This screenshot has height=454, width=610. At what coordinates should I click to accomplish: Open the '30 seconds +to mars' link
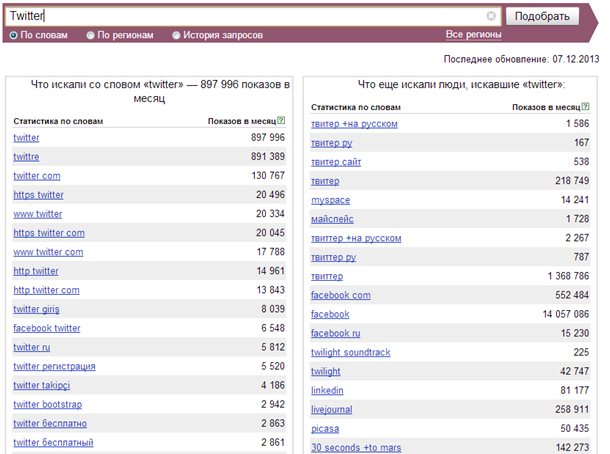point(356,448)
